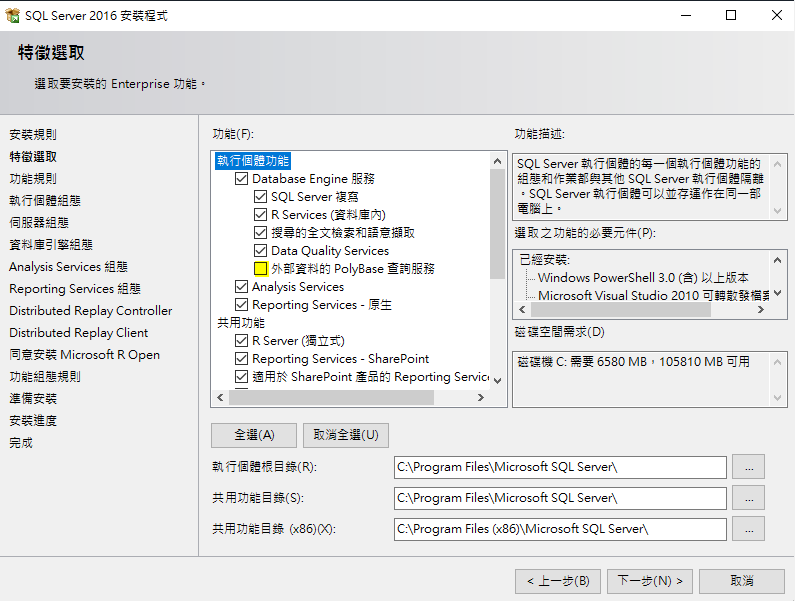Click 資料庫引擎組態 step in sidebar
This screenshot has height=601, width=795.
click(51, 244)
